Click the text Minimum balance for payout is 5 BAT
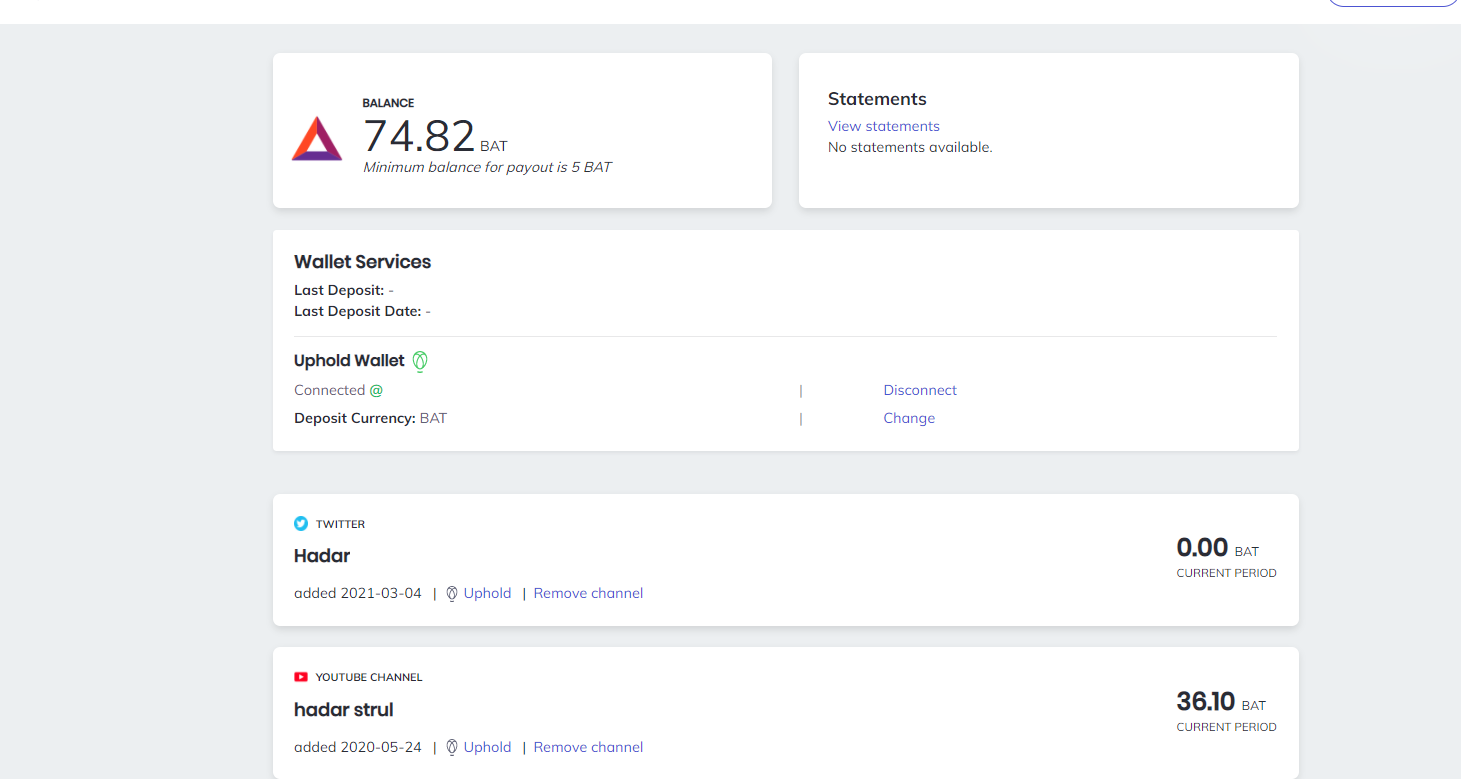This screenshot has width=1461, height=779. (487, 167)
